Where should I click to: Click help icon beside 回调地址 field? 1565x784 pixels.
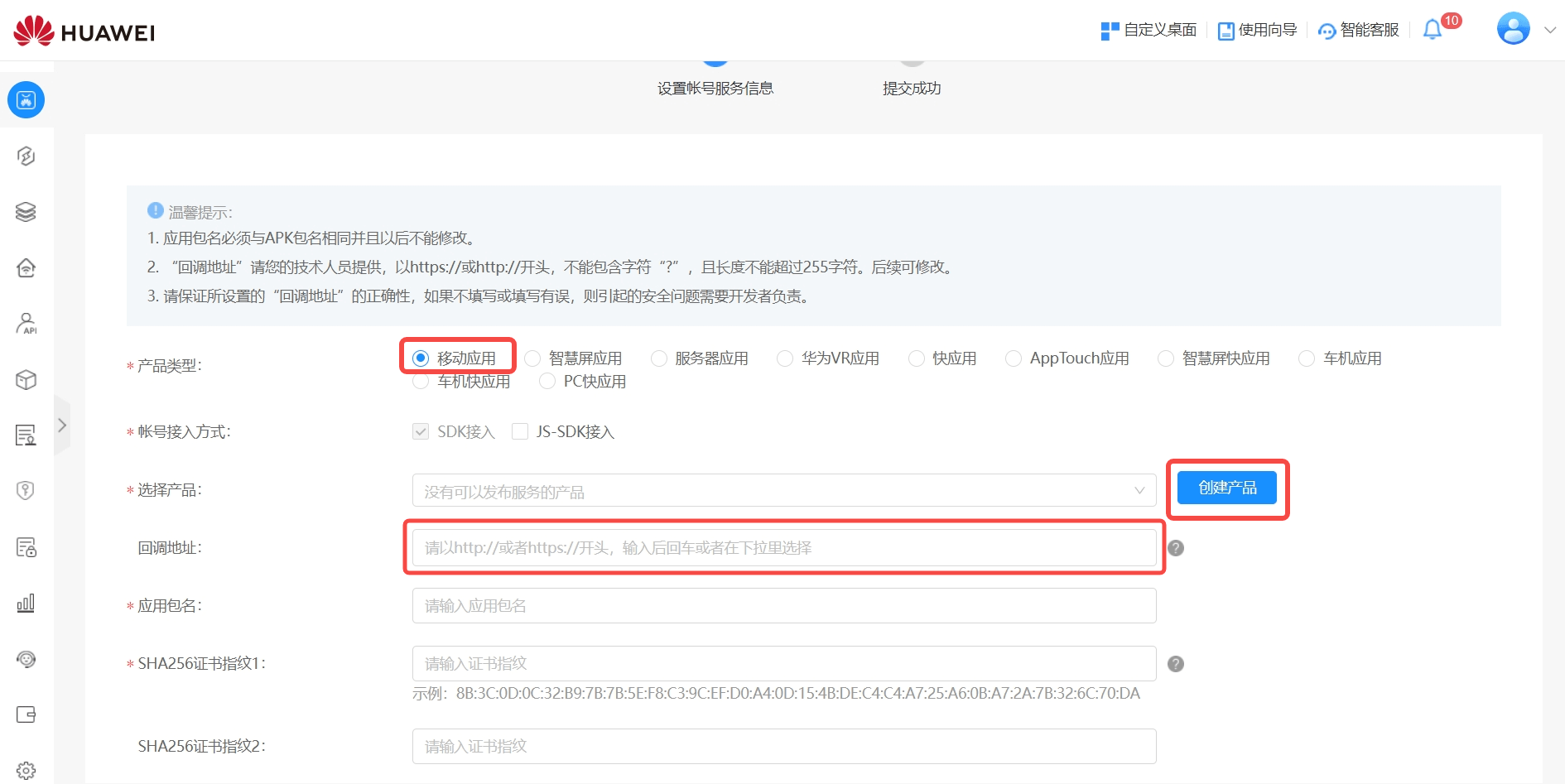[1175, 548]
